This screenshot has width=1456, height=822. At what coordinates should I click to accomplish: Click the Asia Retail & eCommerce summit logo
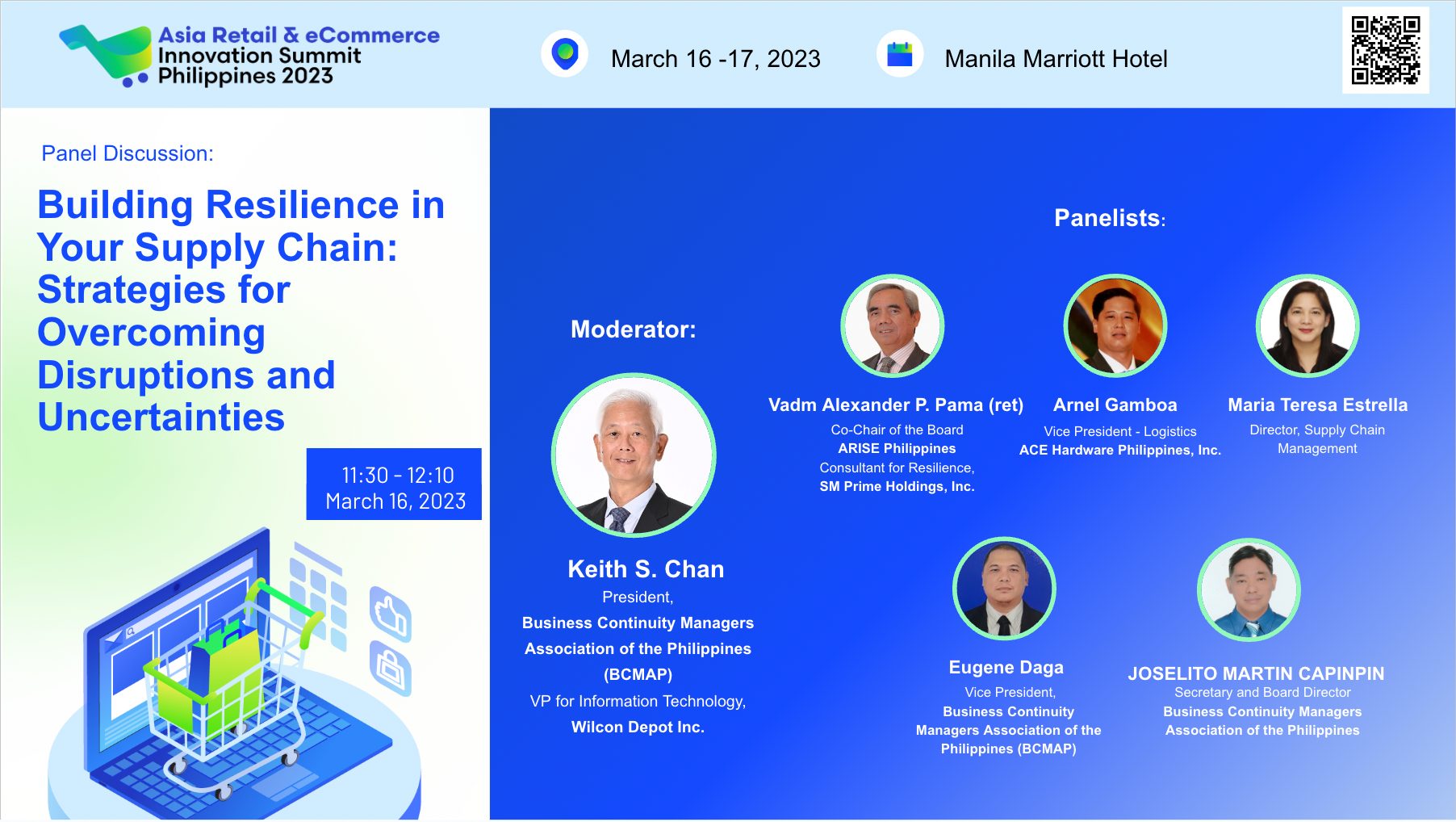(250, 55)
